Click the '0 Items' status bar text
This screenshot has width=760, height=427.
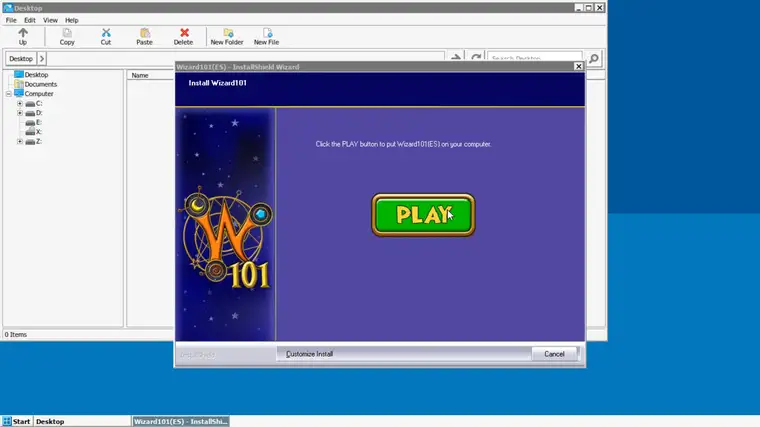click(16, 334)
